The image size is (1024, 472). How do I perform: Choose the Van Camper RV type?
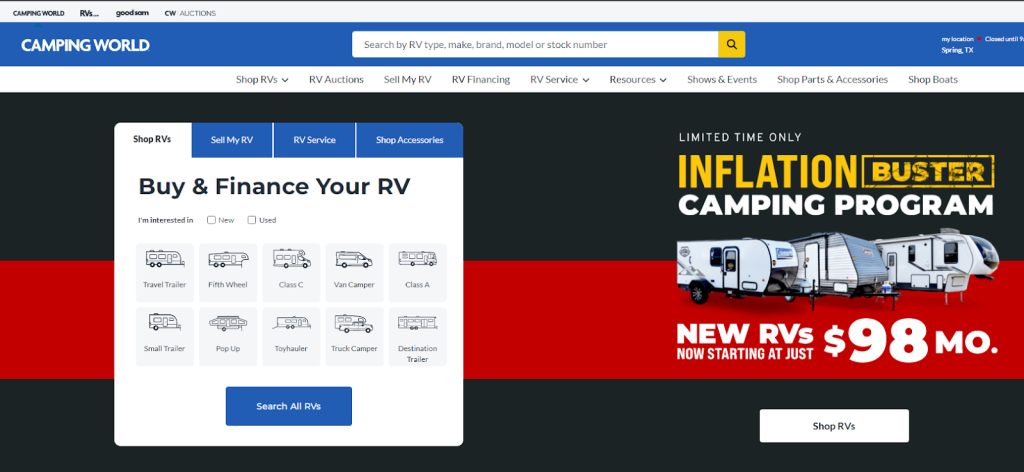(x=355, y=272)
